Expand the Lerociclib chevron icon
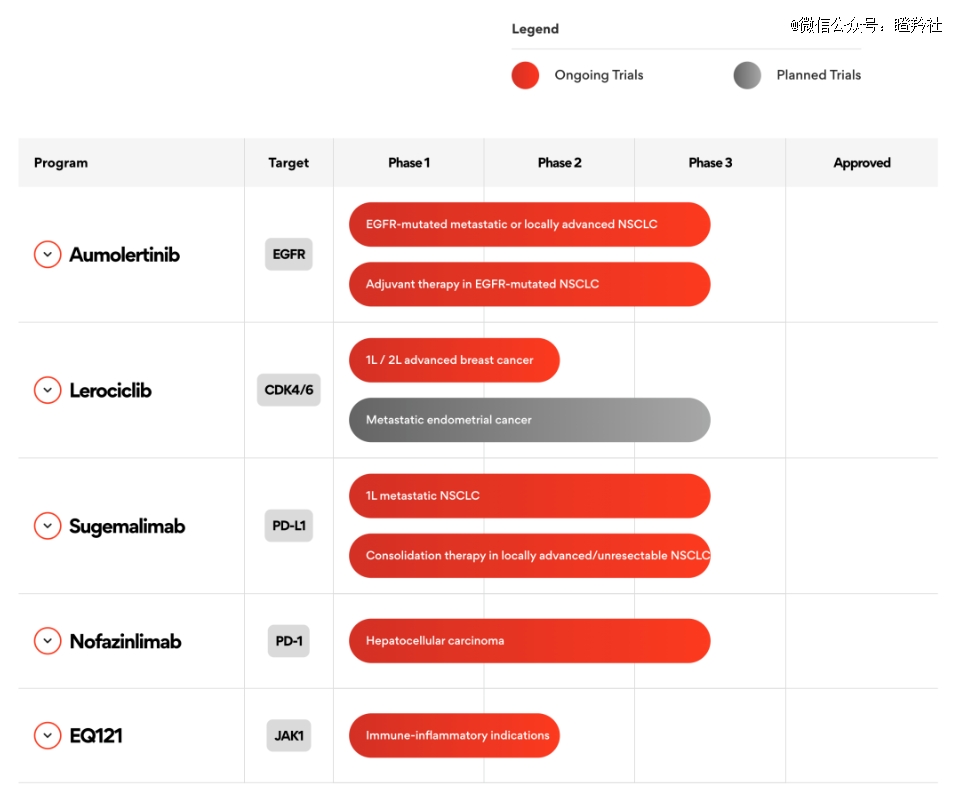Screen dimensions: 966x808 [47, 390]
